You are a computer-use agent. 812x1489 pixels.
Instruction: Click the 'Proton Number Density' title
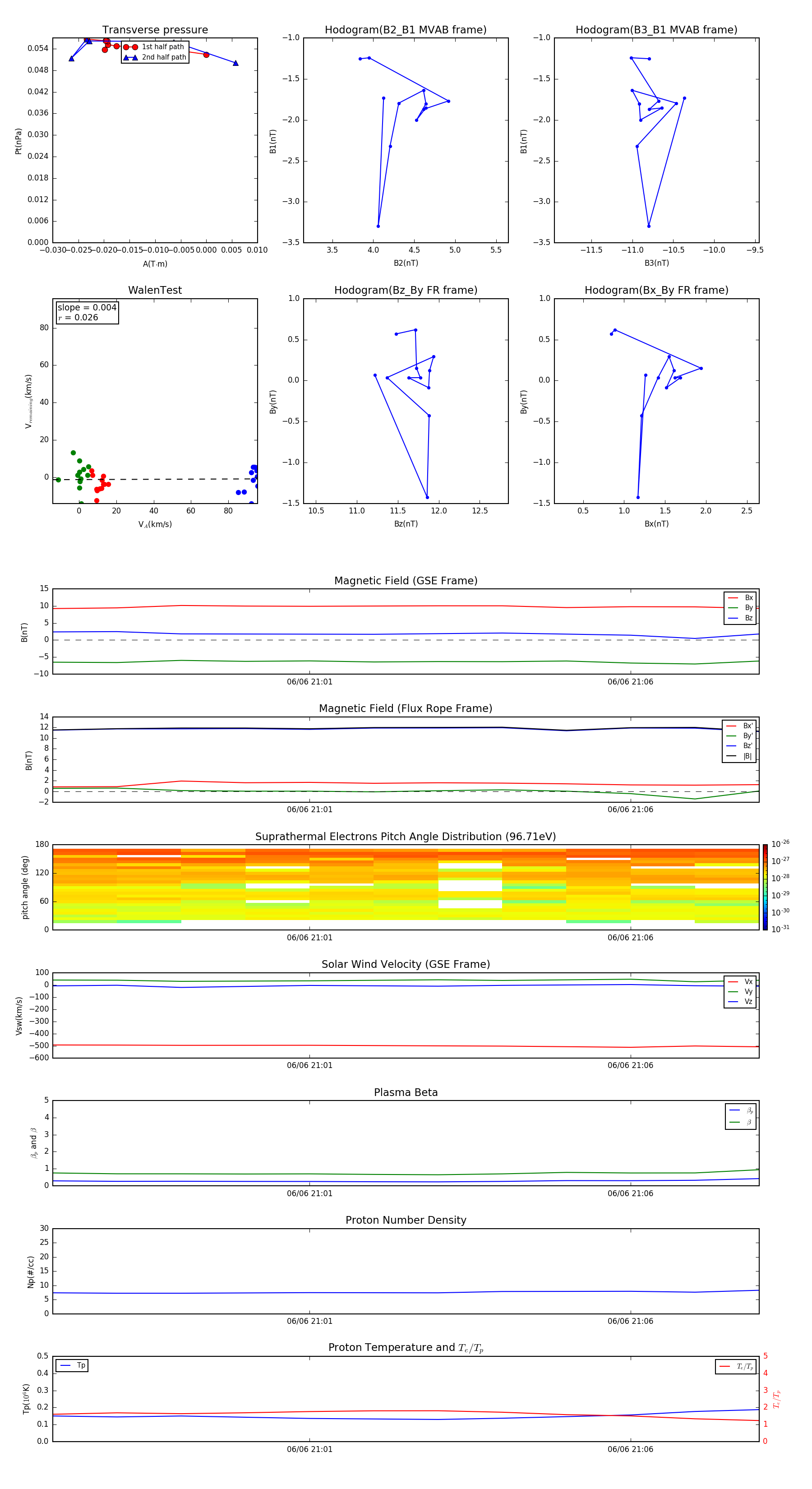406,1220
